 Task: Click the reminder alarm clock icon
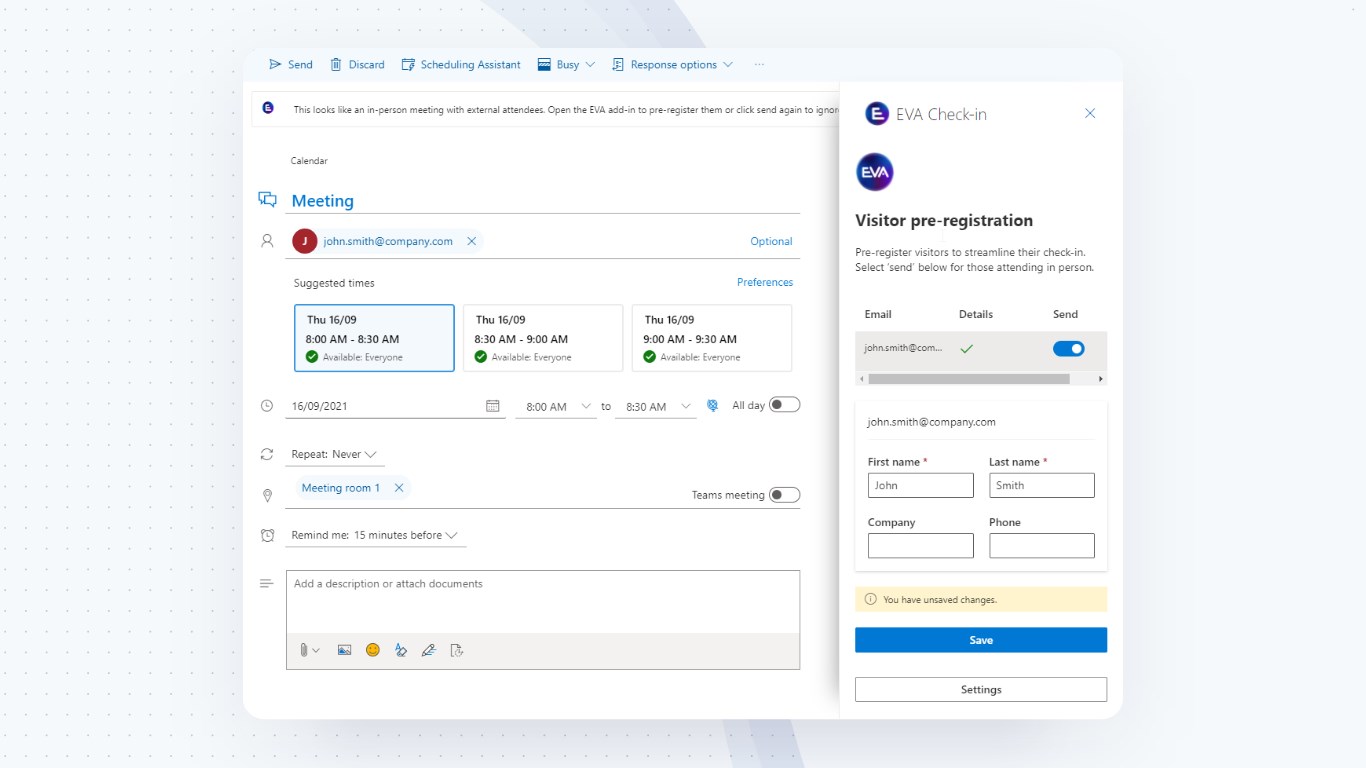coord(267,535)
